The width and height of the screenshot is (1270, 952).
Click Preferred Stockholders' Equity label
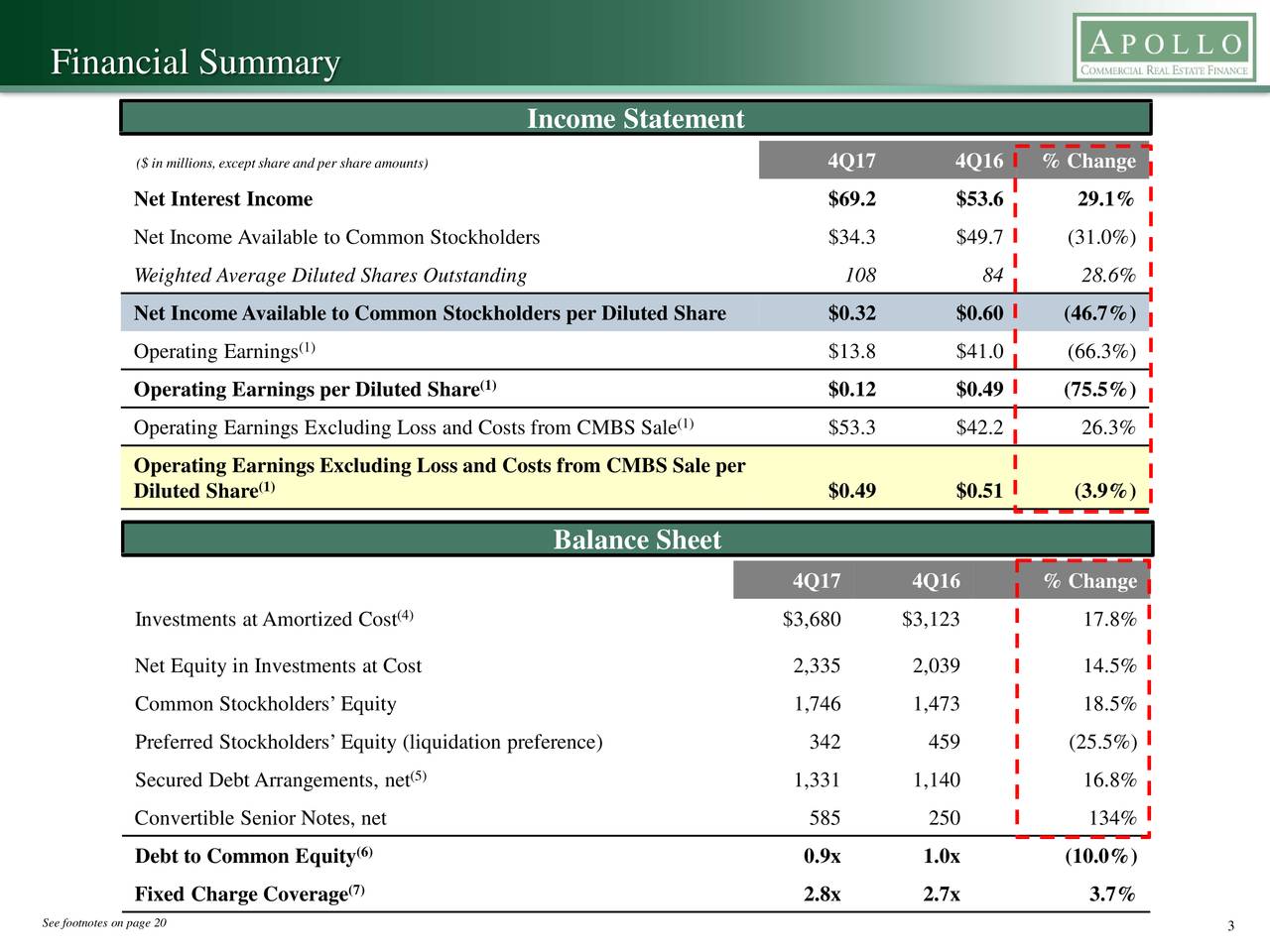(x=369, y=742)
